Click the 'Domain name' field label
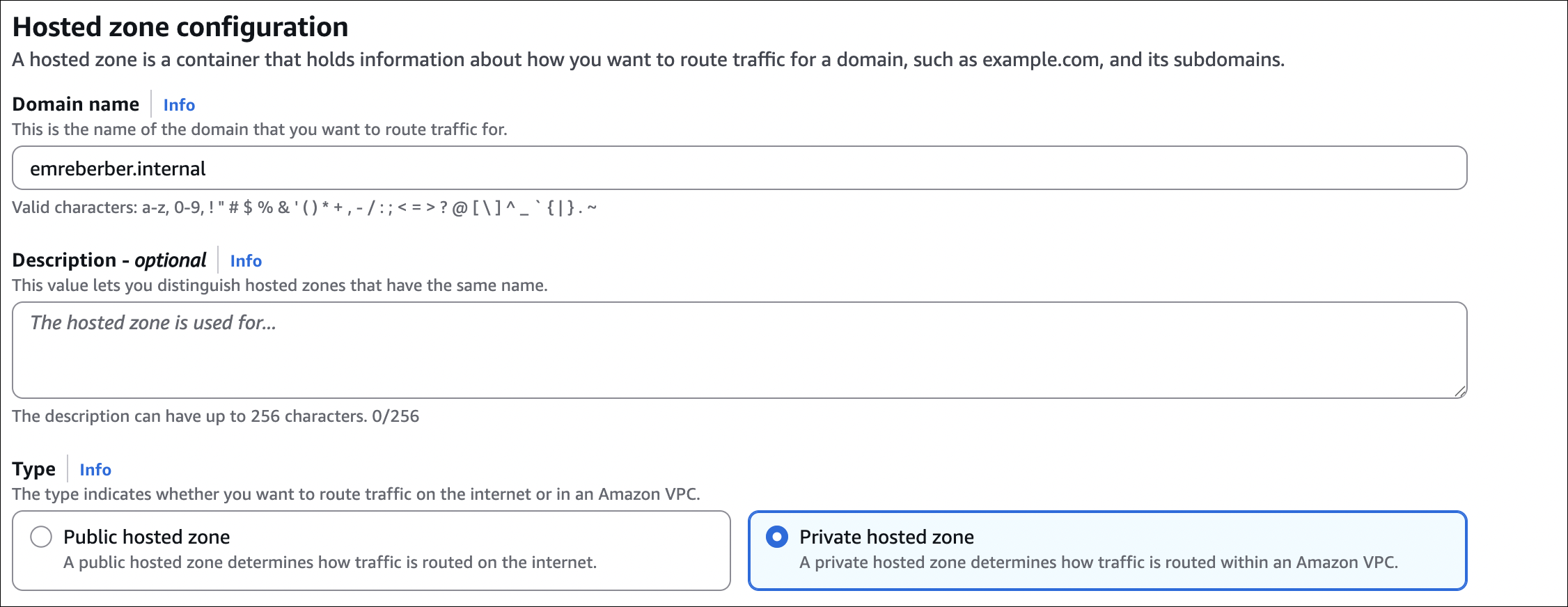The height and width of the screenshot is (607, 1568). click(76, 104)
